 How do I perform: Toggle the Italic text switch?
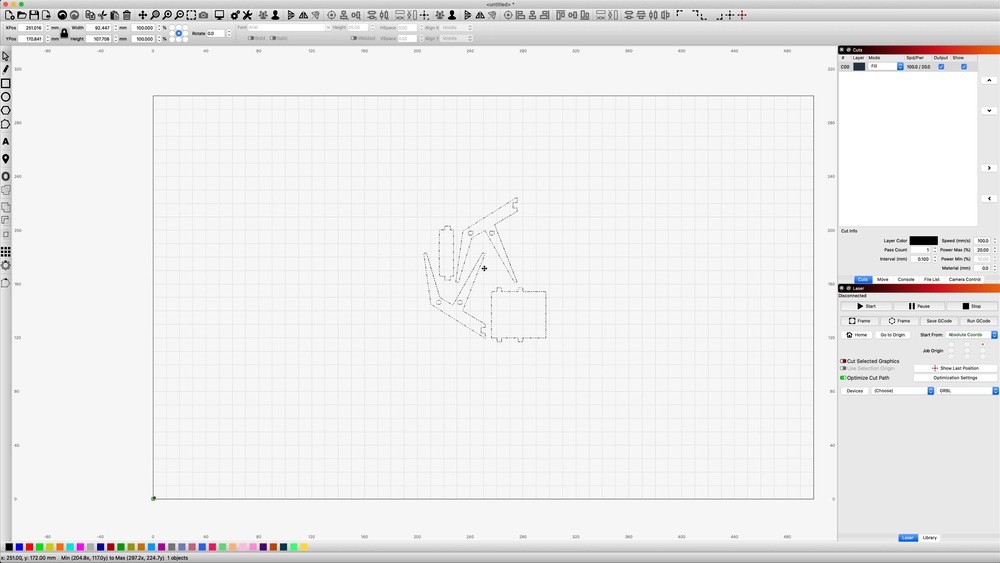(x=272, y=38)
